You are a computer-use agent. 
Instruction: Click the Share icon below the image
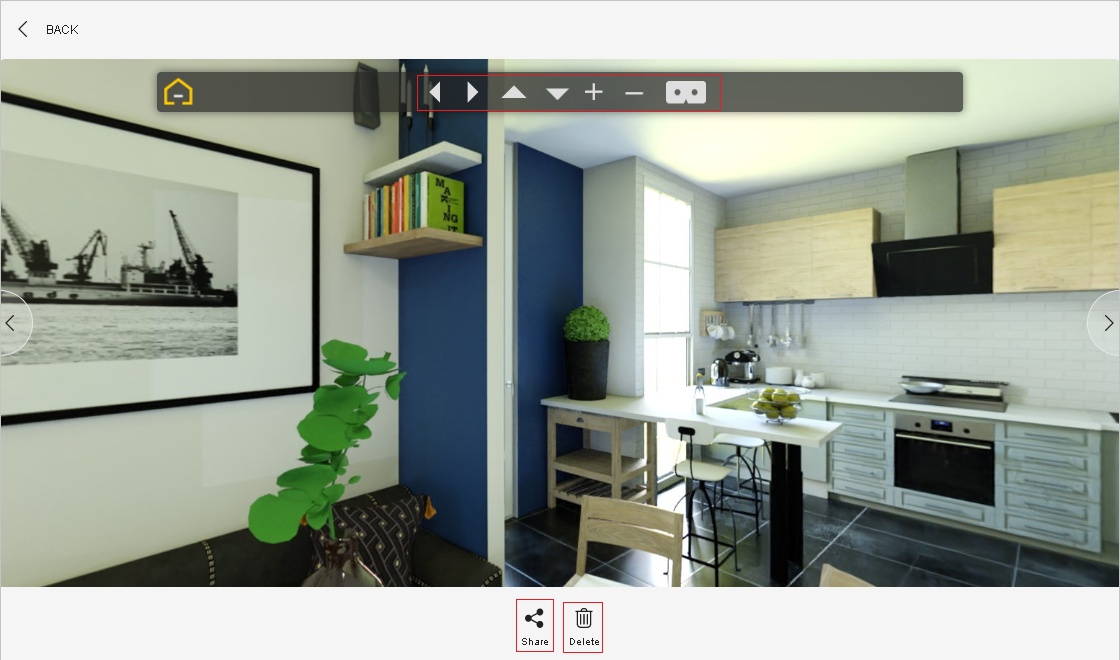click(535, 619)
